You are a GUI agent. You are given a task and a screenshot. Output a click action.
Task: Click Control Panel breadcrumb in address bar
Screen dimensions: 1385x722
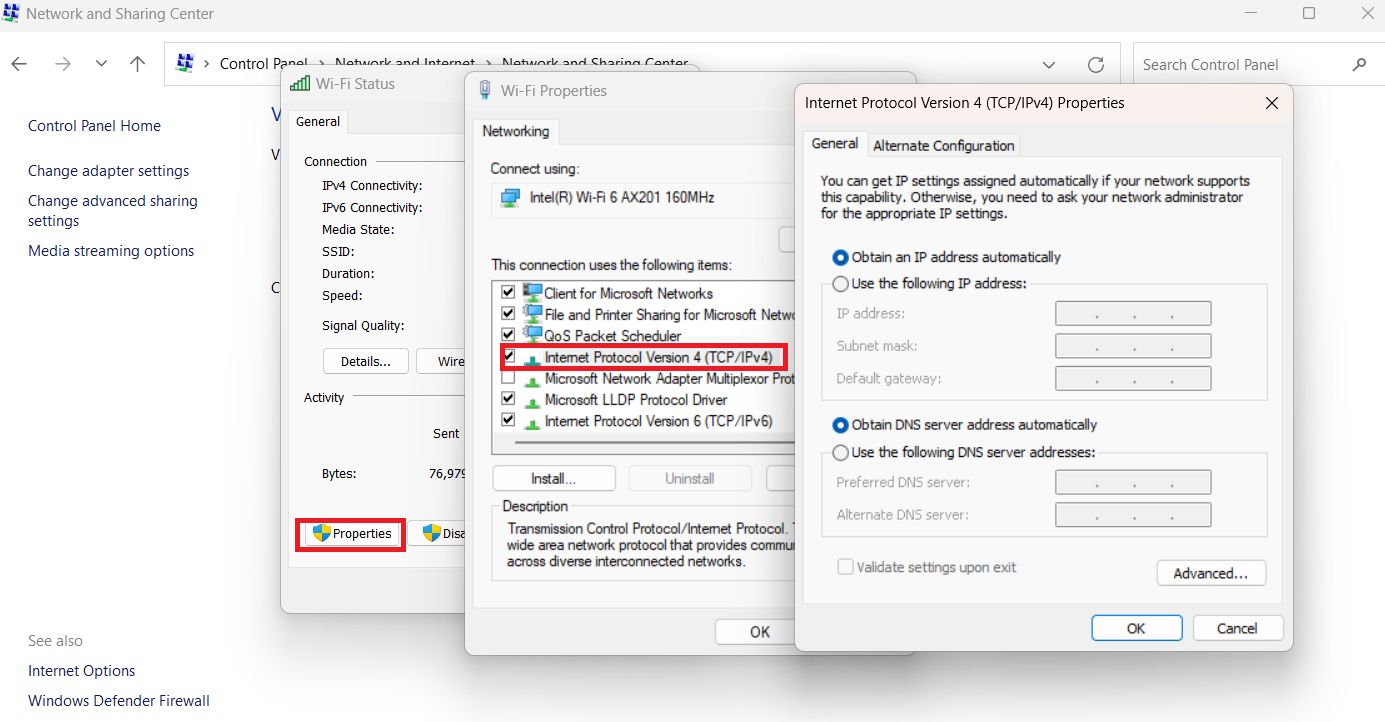pos(264,64)
